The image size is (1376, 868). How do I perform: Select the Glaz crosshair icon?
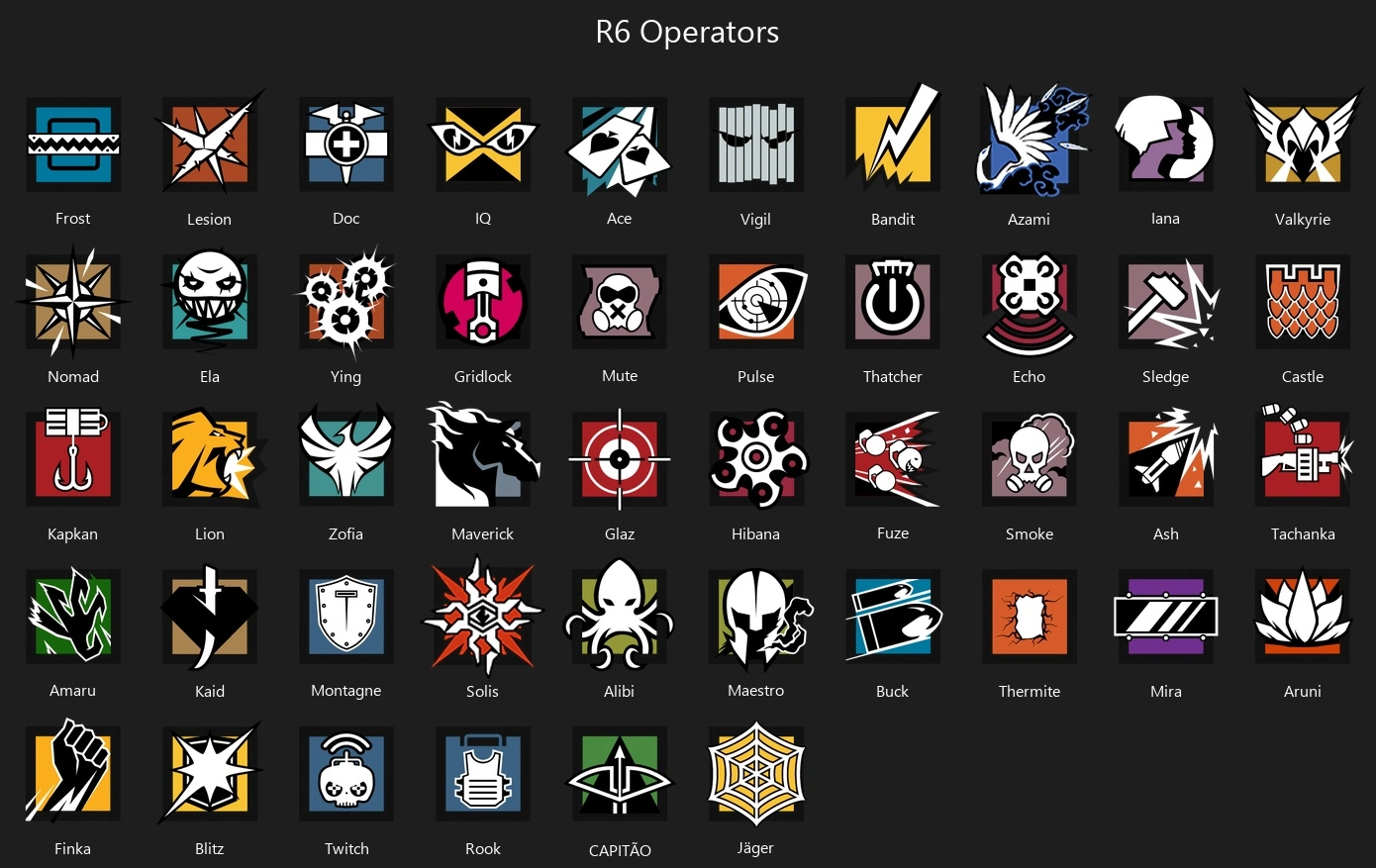pos(620,459)
